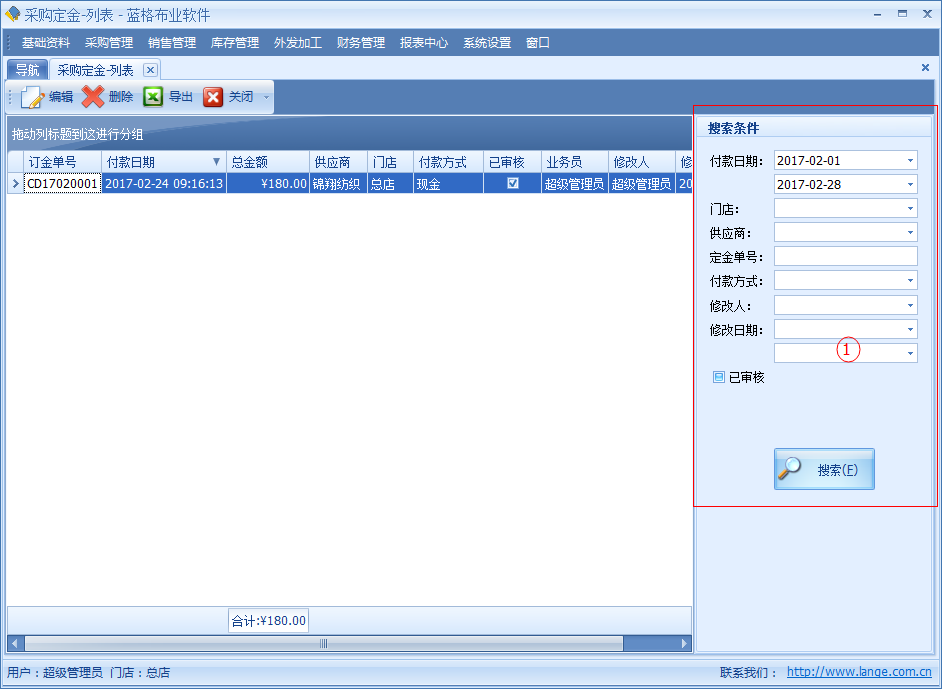This screenshot has width=942, height=689.
Task: Close the document panel with right-side X
Action: 925,68
